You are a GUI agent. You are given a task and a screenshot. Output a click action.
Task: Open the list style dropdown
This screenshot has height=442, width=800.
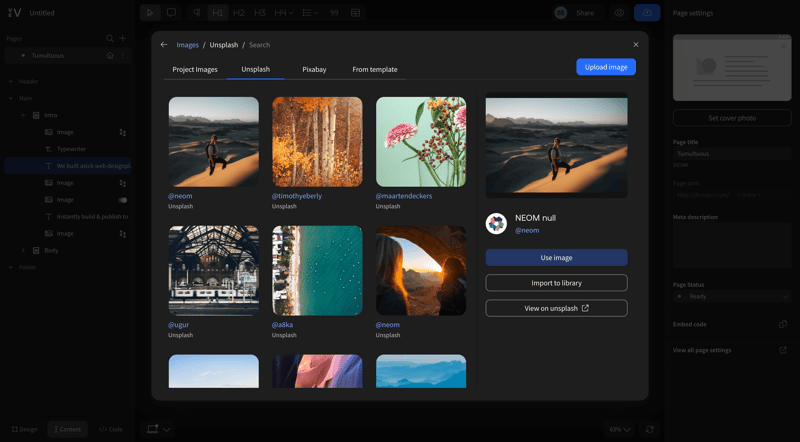click(311, 13)
